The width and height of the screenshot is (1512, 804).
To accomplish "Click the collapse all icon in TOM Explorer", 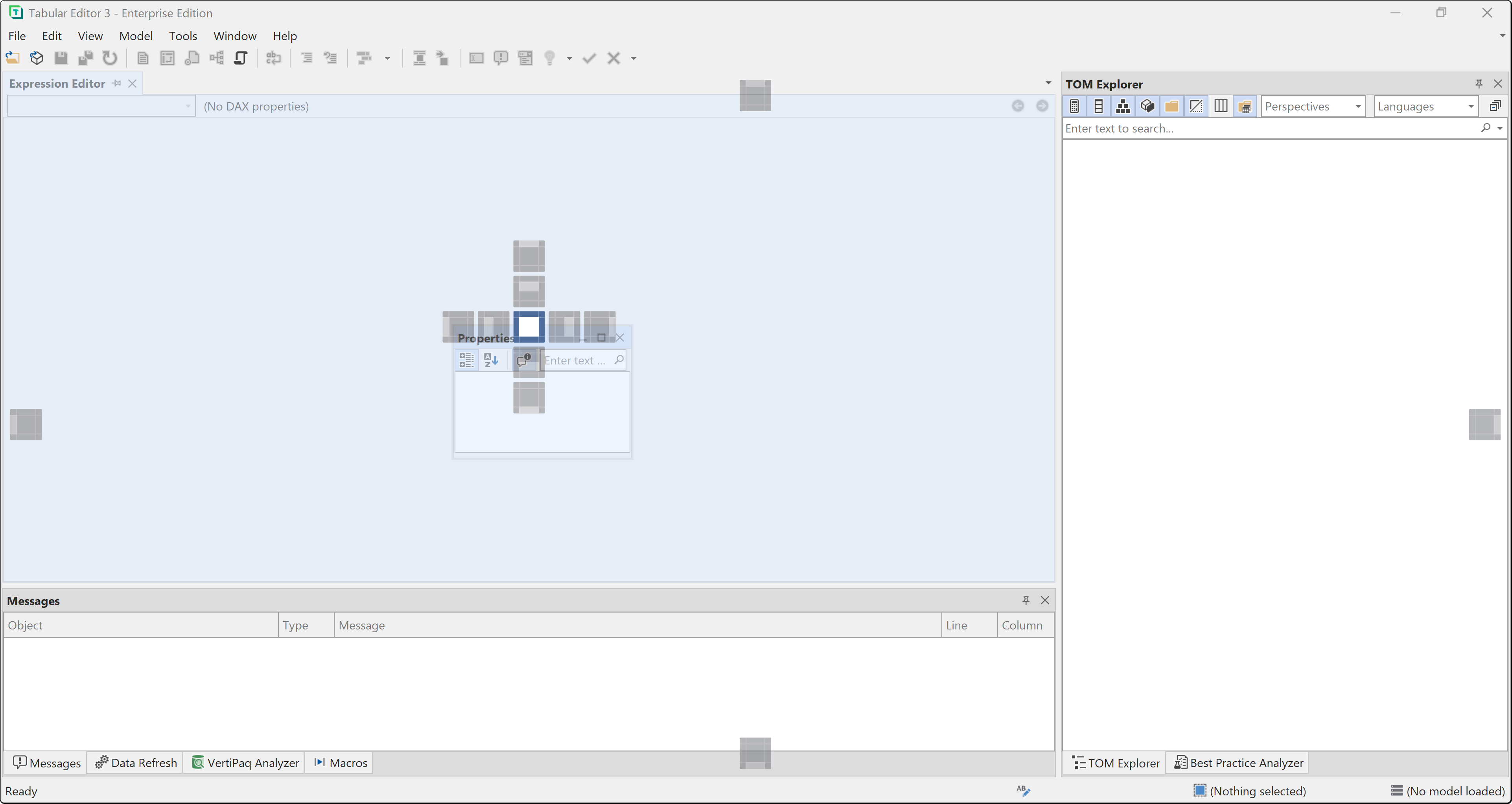I will [1495, 106].
